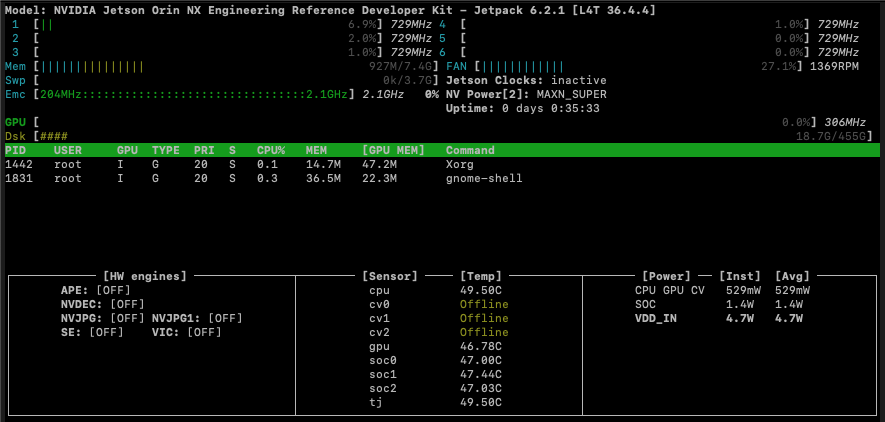The width and height of the screenshot is (885, 422).
Task: Click the [Temp] column title
Action: (481, 276)
